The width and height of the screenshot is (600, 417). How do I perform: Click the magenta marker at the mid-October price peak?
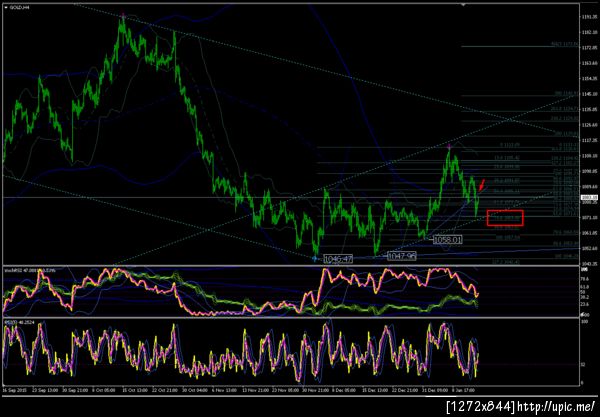pos(123,15)
